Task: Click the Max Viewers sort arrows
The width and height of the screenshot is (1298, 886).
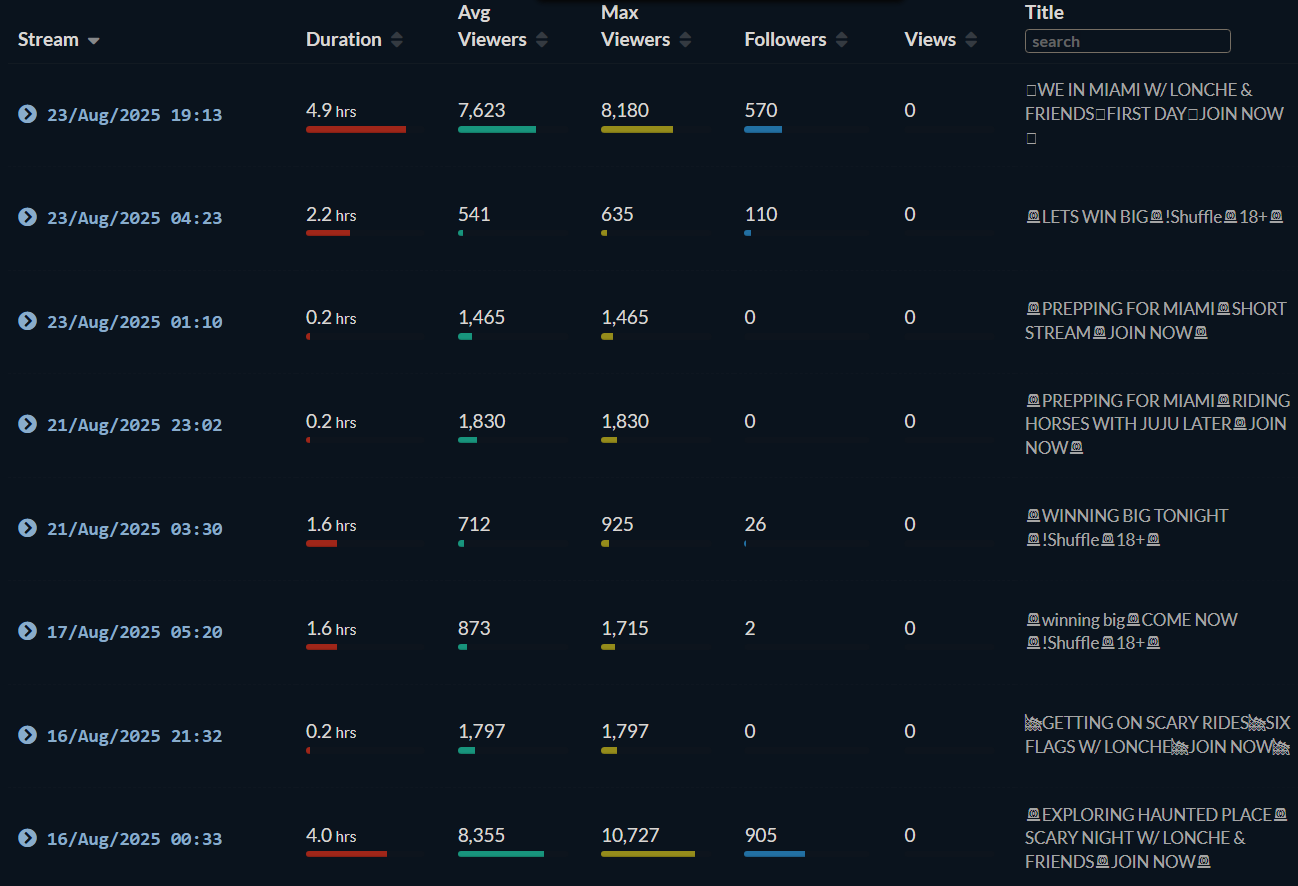Action: tap(685, 40)
